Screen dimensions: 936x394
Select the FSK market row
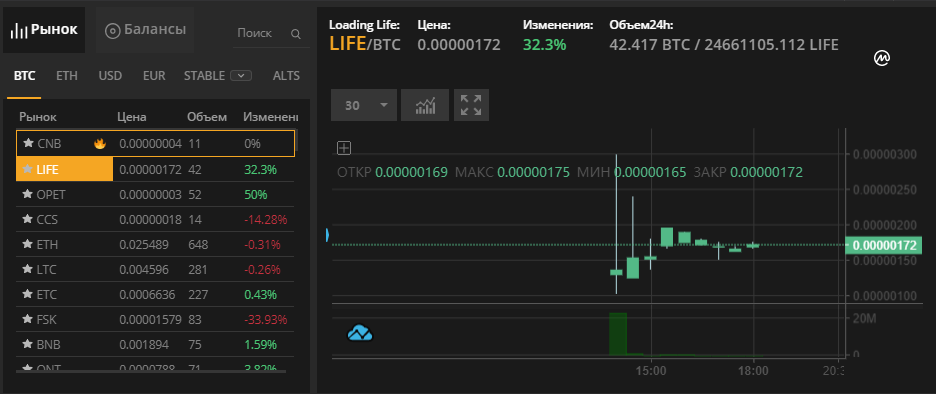tap(155, 319)
